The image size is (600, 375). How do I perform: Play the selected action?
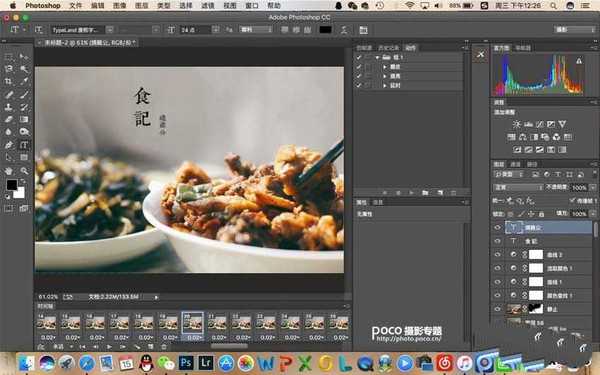point(411,192)
